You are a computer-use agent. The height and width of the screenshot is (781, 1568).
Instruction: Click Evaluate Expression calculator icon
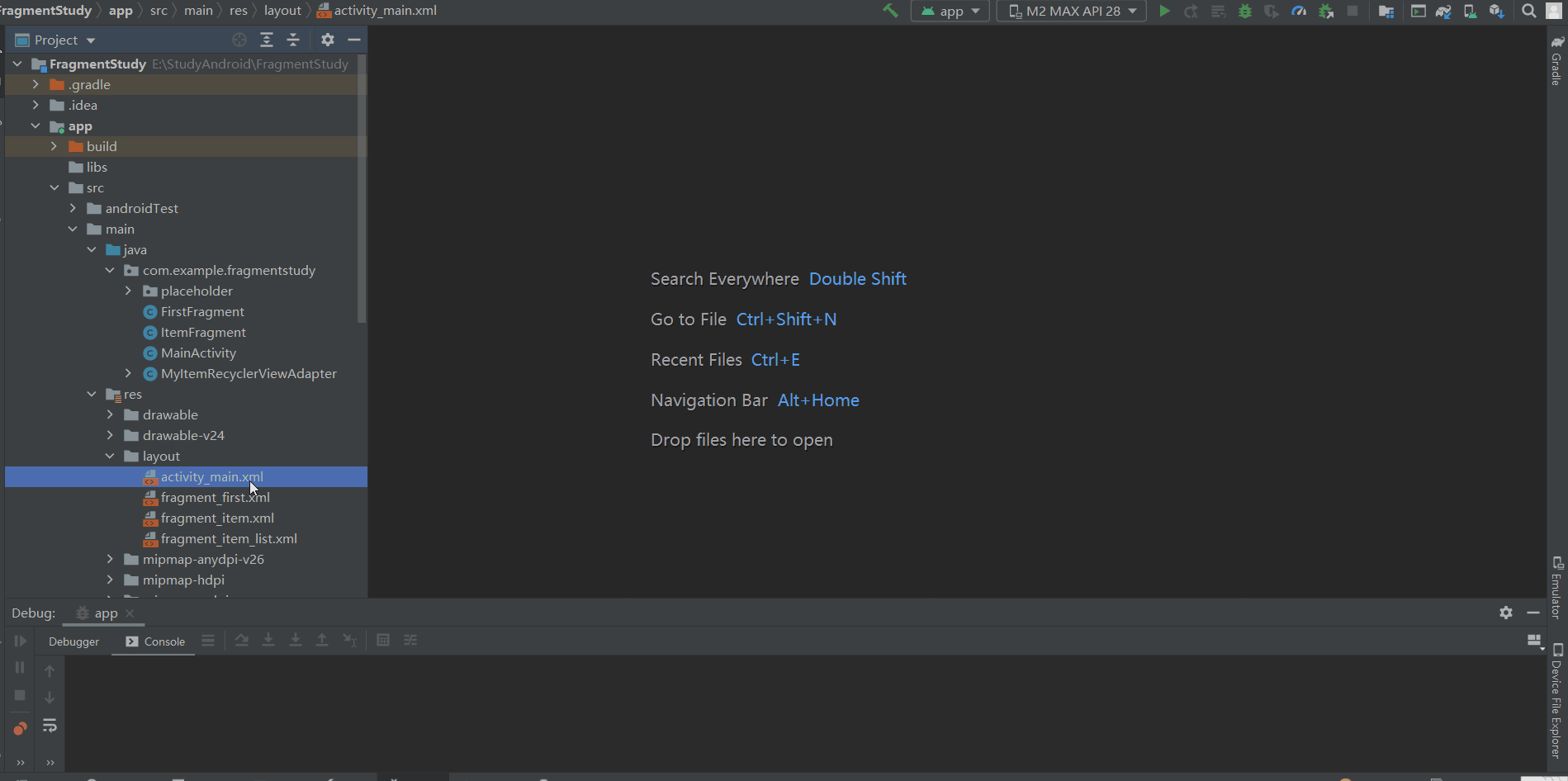coord(383,640)
